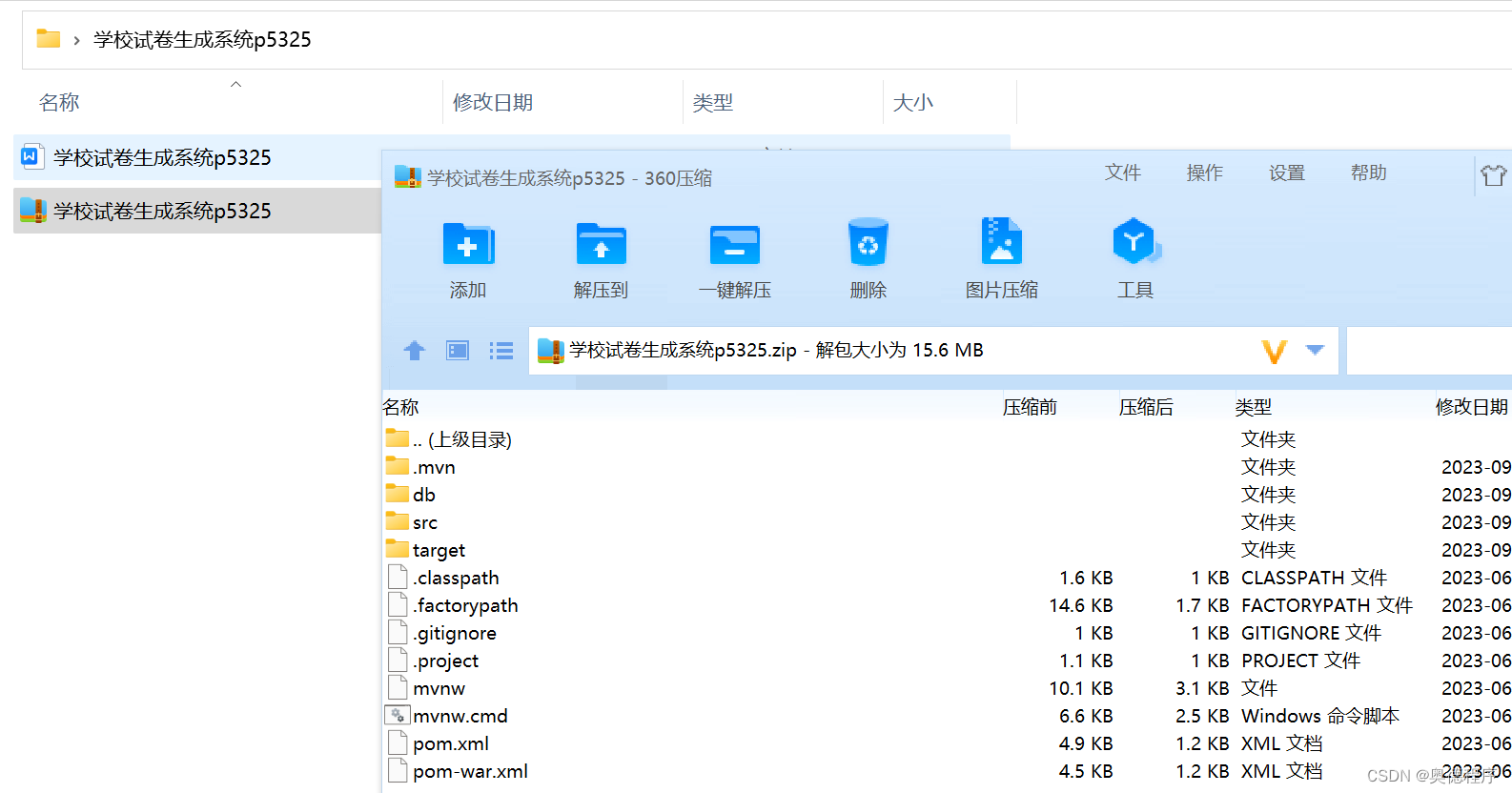Select the pom.xml file row

click(947, 743)
